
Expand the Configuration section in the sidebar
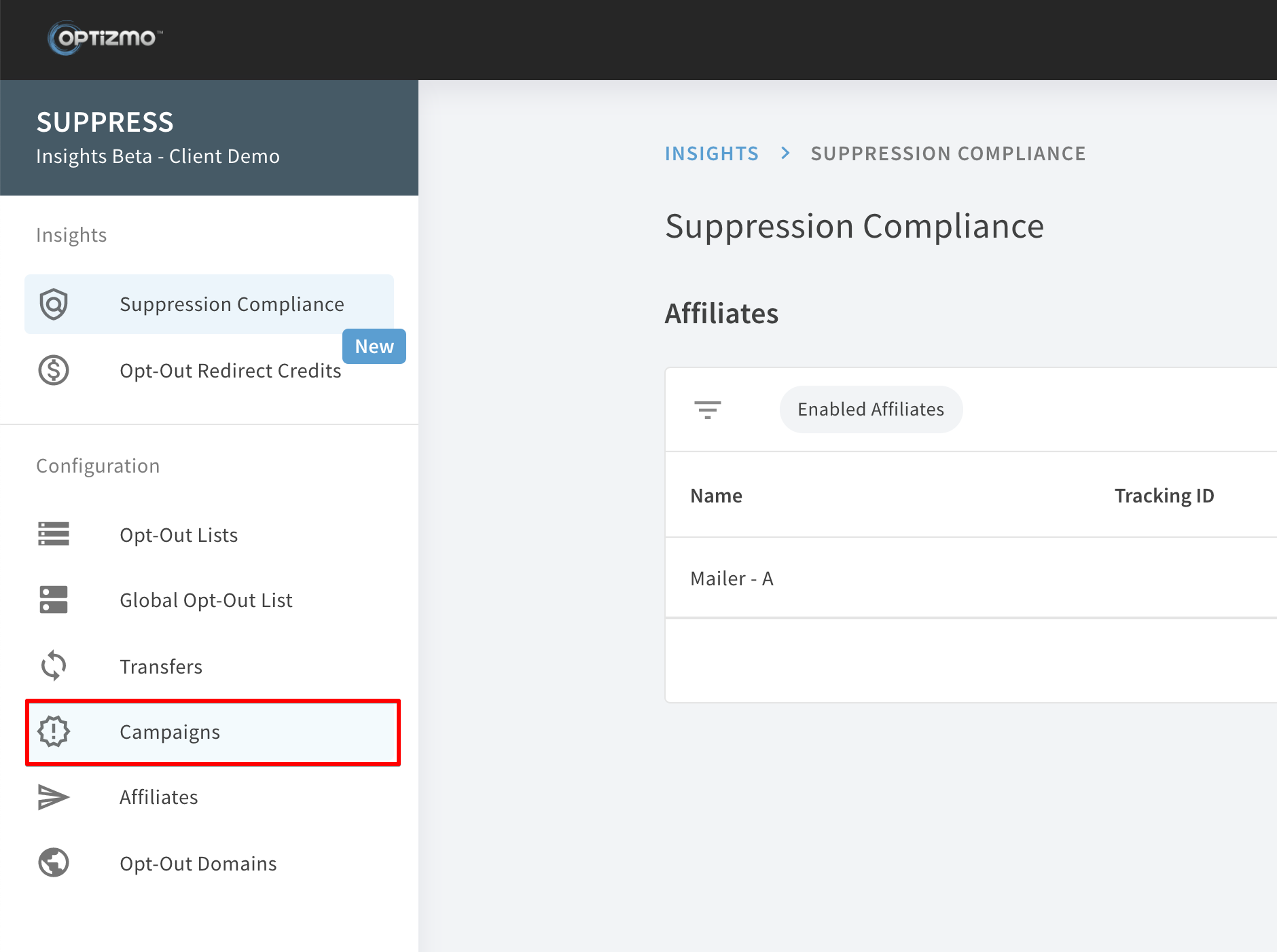click(x=98, y=466)
